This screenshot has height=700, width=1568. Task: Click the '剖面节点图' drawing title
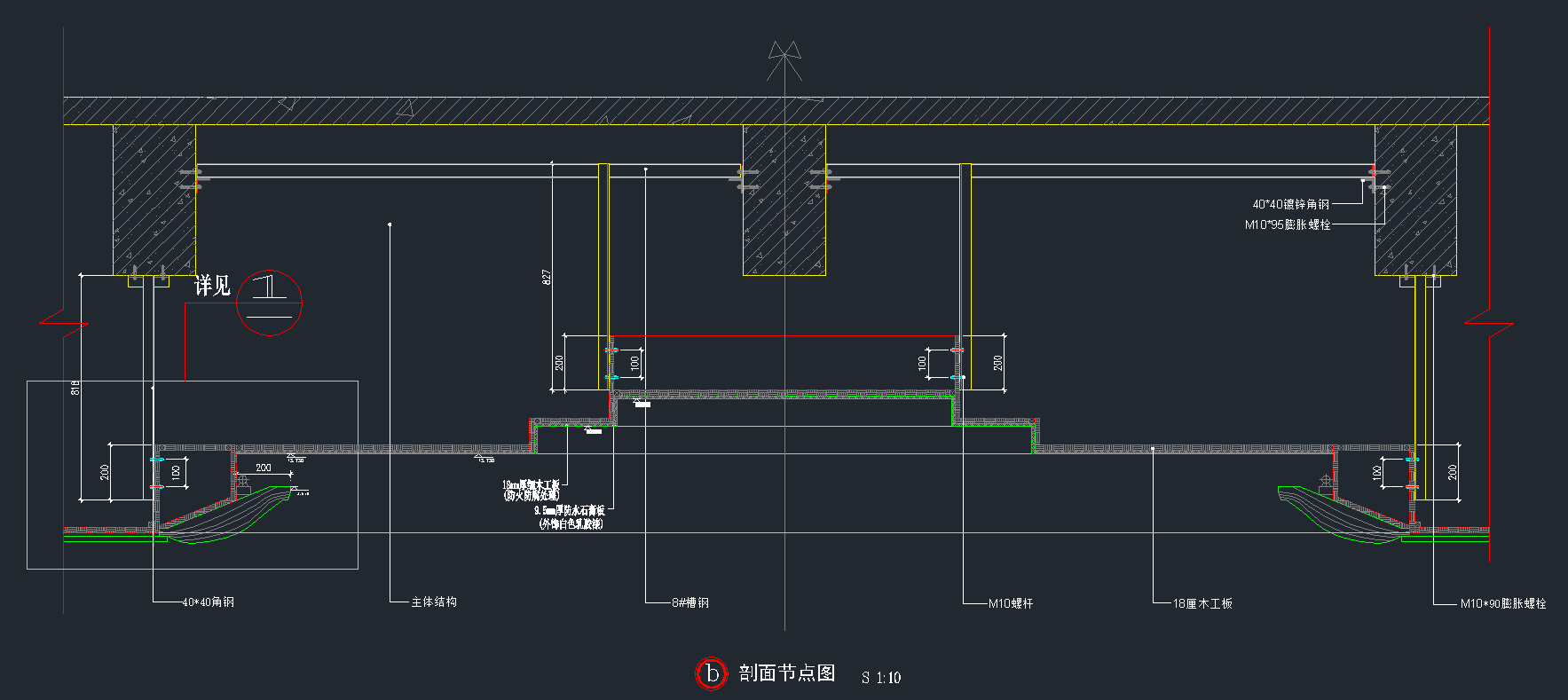[x=787, y=673]
